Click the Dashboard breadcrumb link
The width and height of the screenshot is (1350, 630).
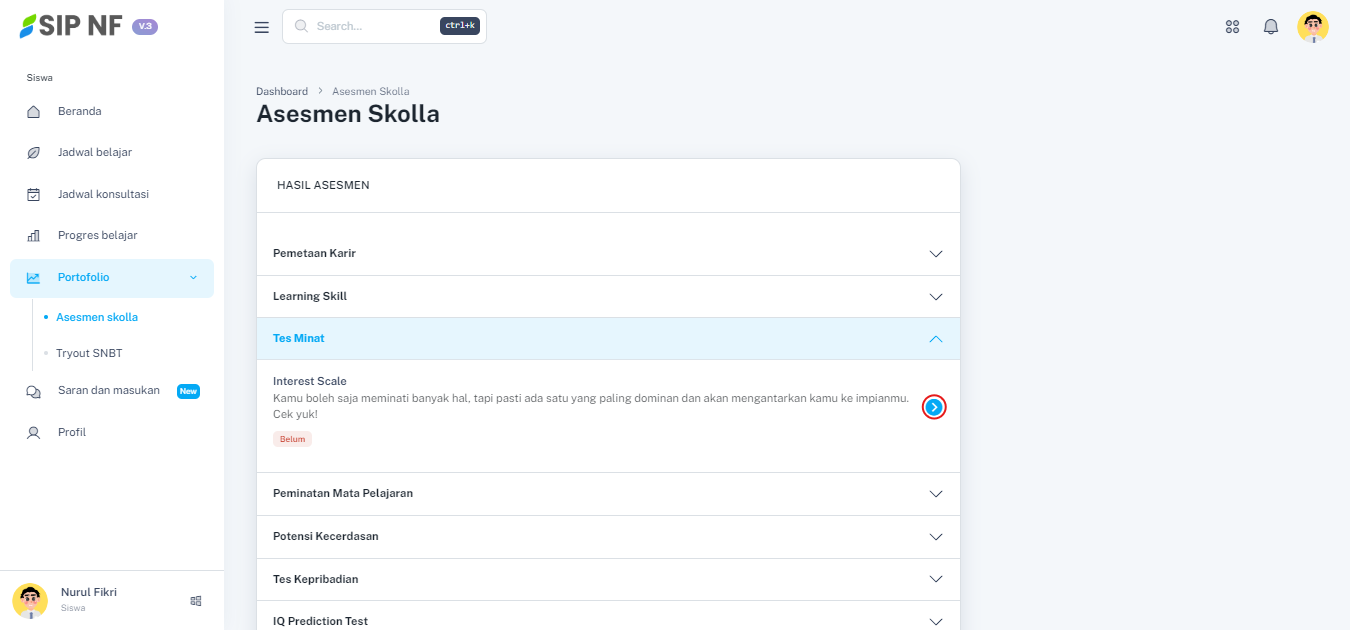(x=282, y=92)
